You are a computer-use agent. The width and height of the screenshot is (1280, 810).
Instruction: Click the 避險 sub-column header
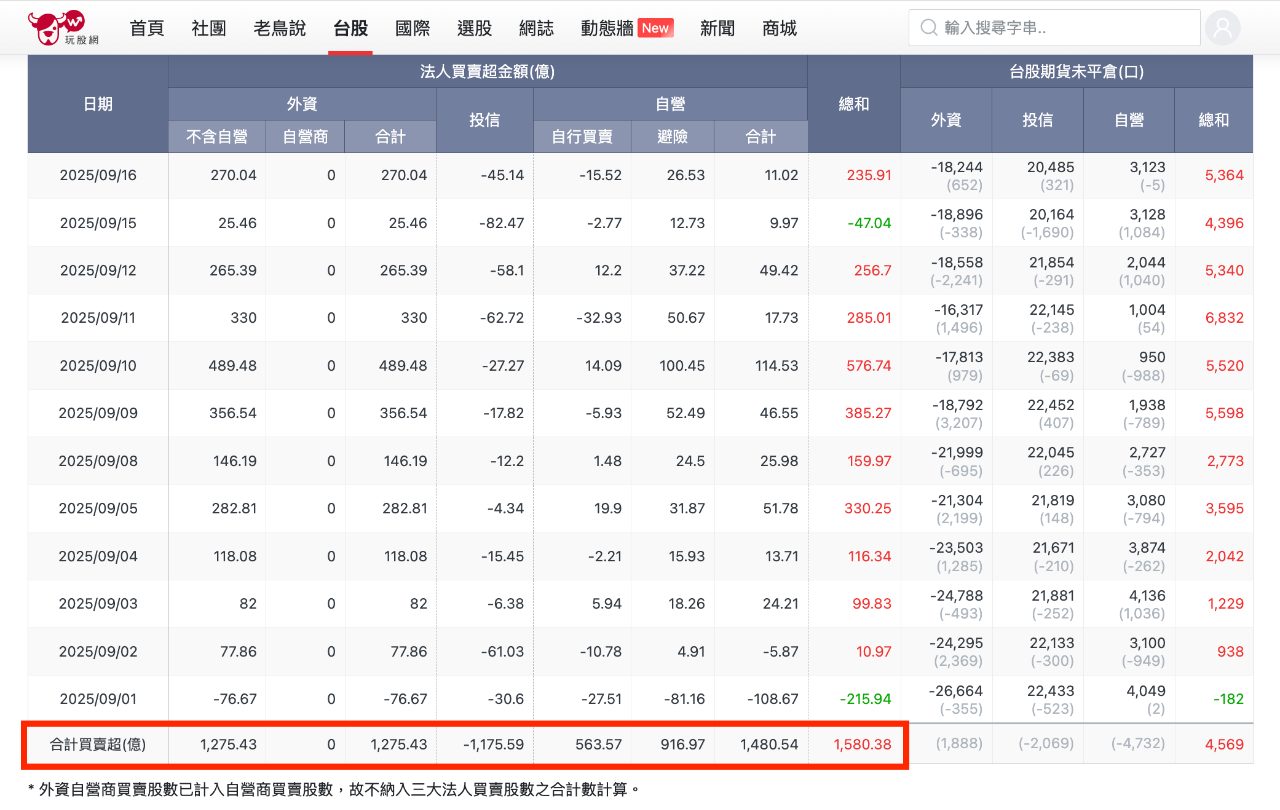click(672, 137)
